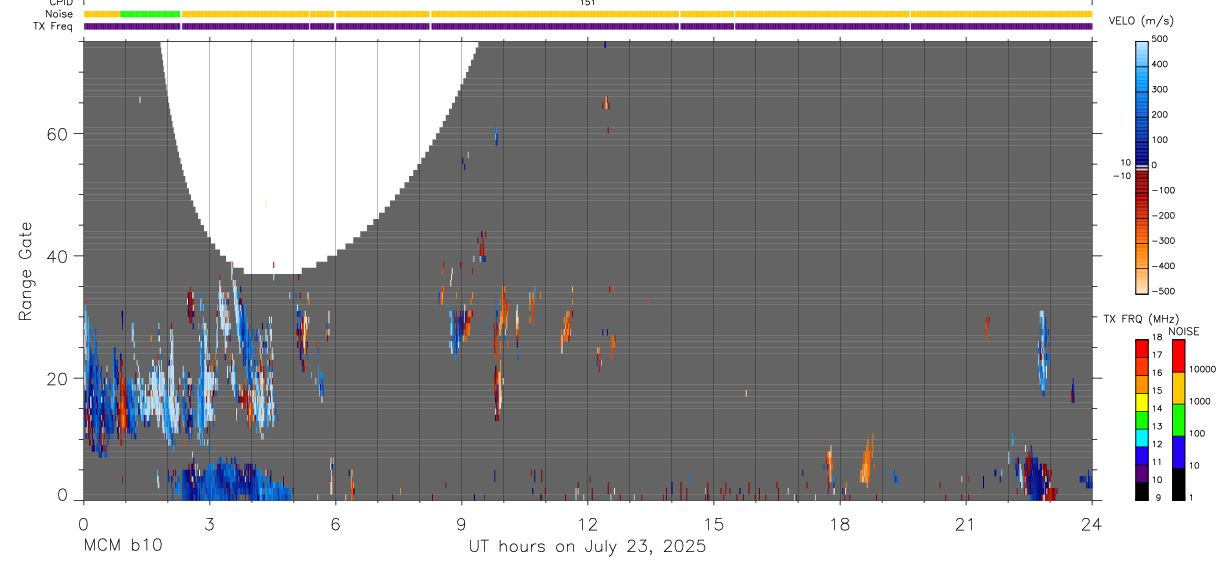Select the red top swatch of NOISE legend
This screenshot has width=1228, height=567.
coord(1180,356)
